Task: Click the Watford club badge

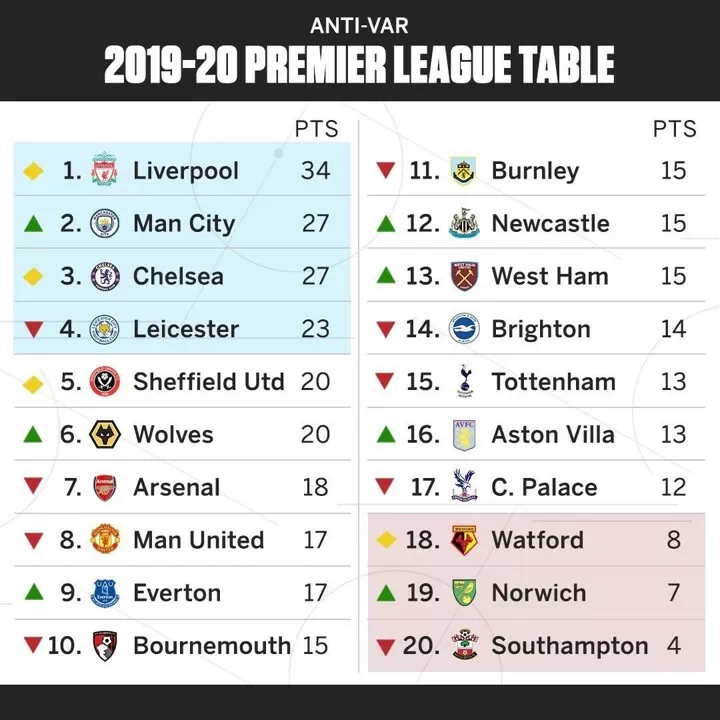Action: [464, 540]
